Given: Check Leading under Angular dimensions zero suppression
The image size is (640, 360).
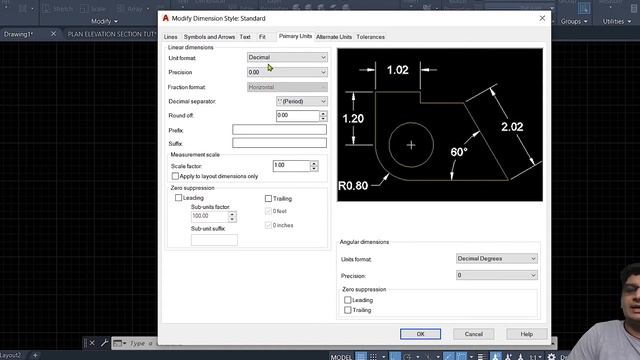Looking at the screenshot, I should (x=348, y=300).
